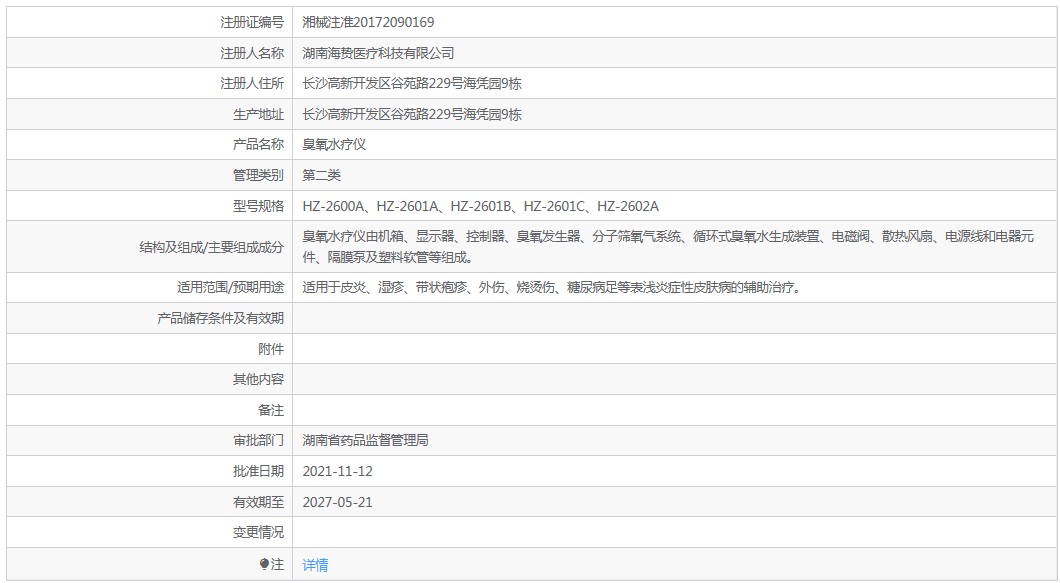Select the 生产地址 address value
This screenshot has width=1060, height=583.
click(412, 114)
